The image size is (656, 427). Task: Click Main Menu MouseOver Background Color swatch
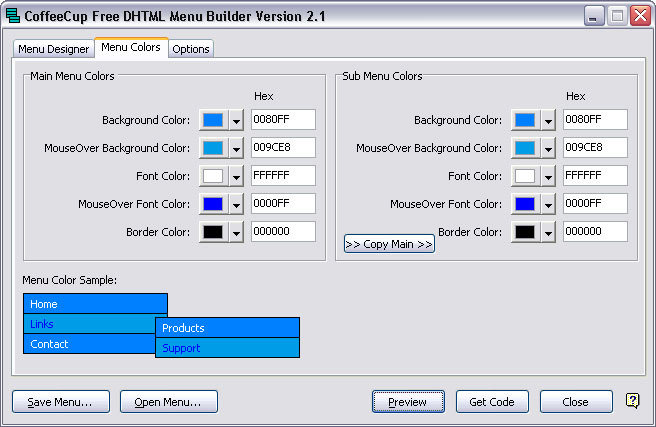coord(213,148)
